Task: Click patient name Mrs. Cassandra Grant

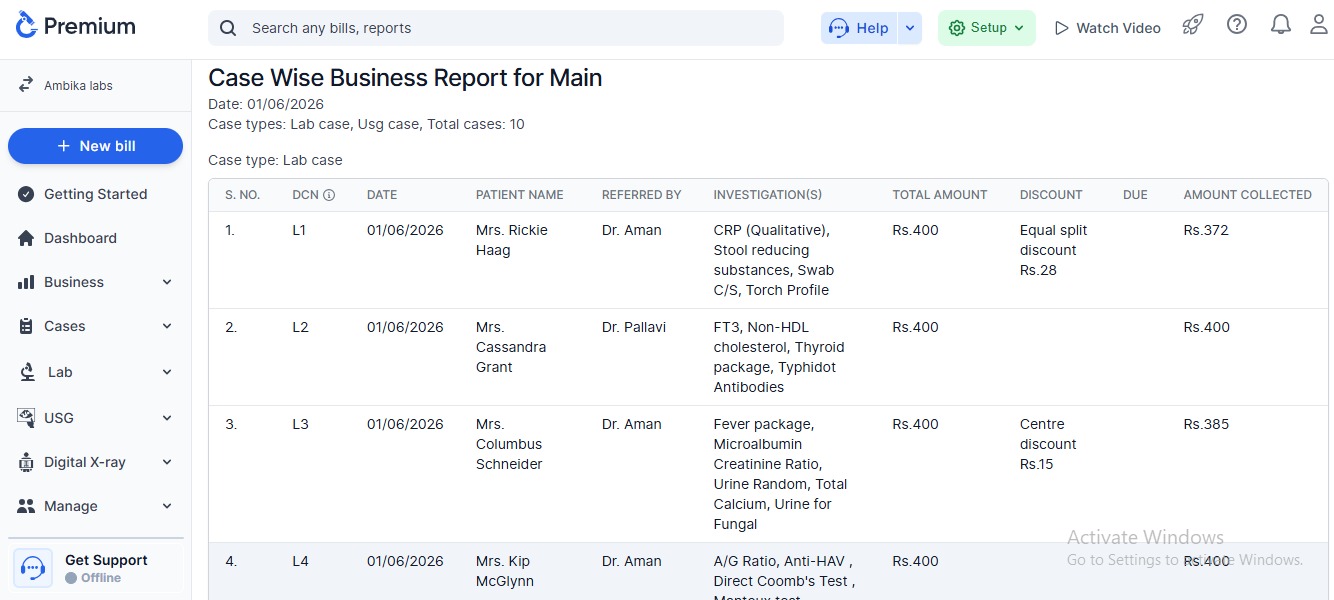Action: pos(510,347)
